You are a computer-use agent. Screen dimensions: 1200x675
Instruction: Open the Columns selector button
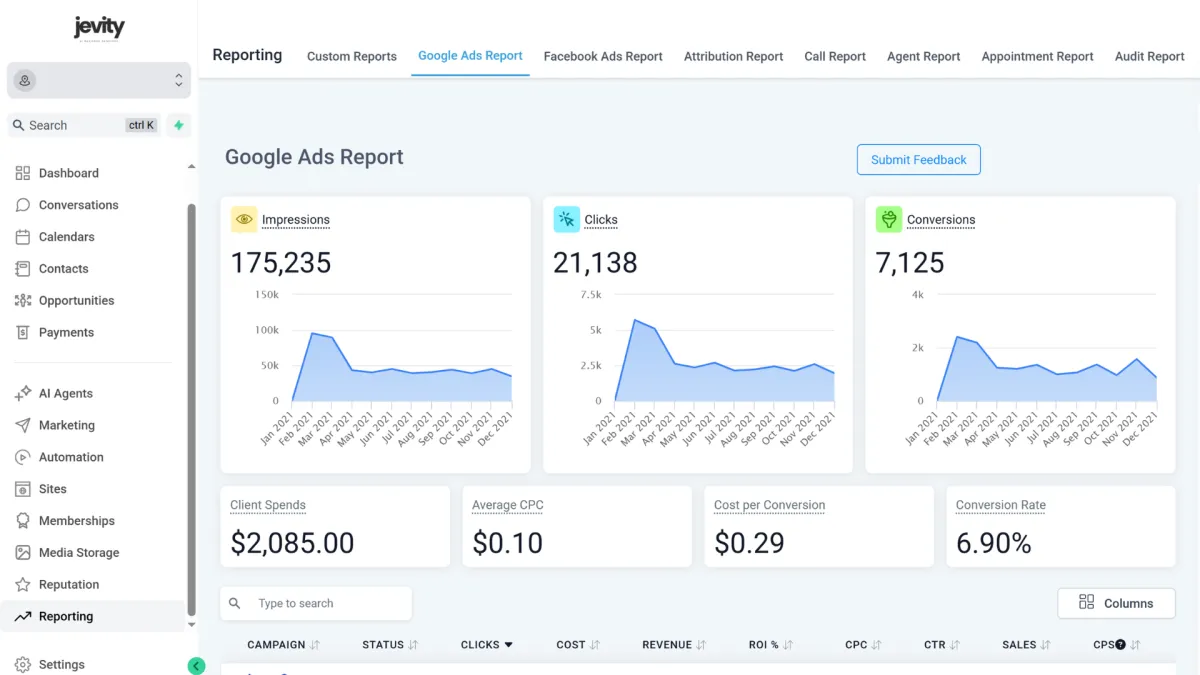[1116, 603]
